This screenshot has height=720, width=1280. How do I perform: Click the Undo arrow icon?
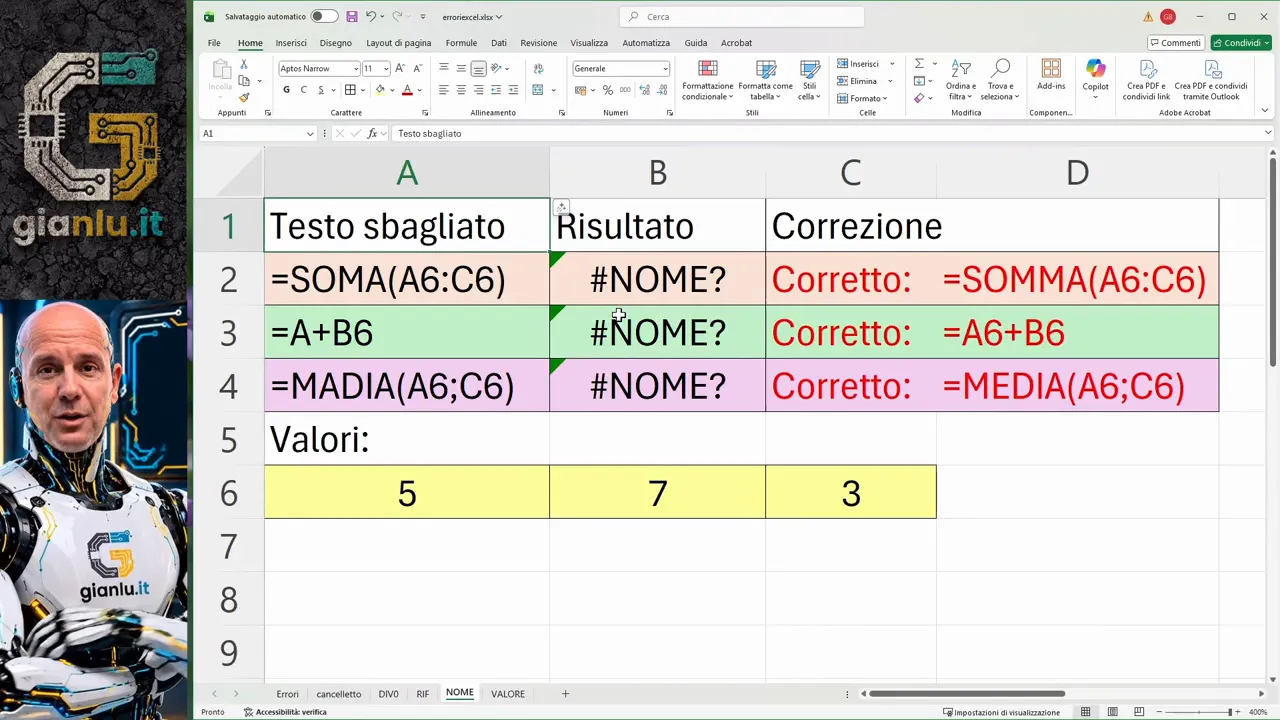click(x=371, y=17)
